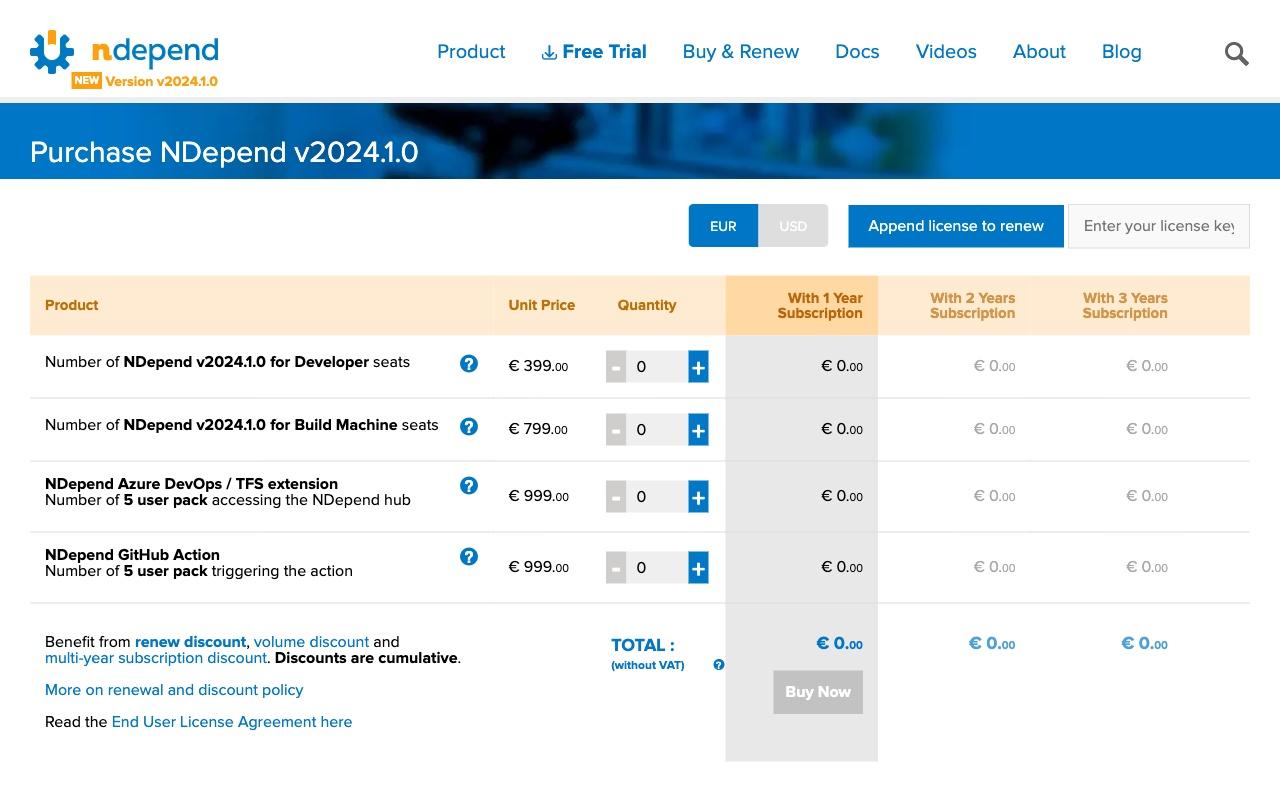
Task: Select the With 2 Years Subscription column
Action: 954,305
